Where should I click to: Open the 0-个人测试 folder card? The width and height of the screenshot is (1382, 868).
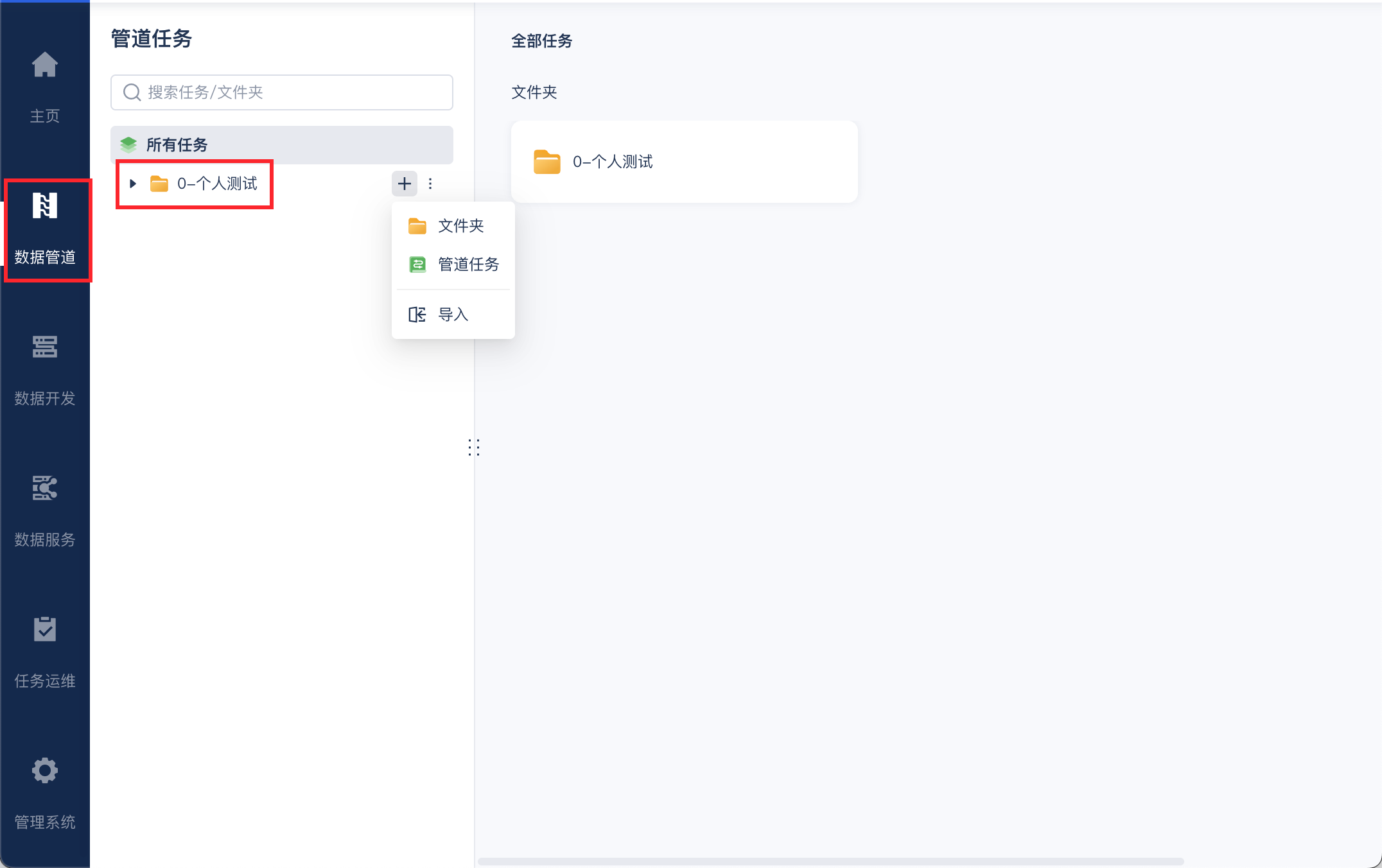684,162
